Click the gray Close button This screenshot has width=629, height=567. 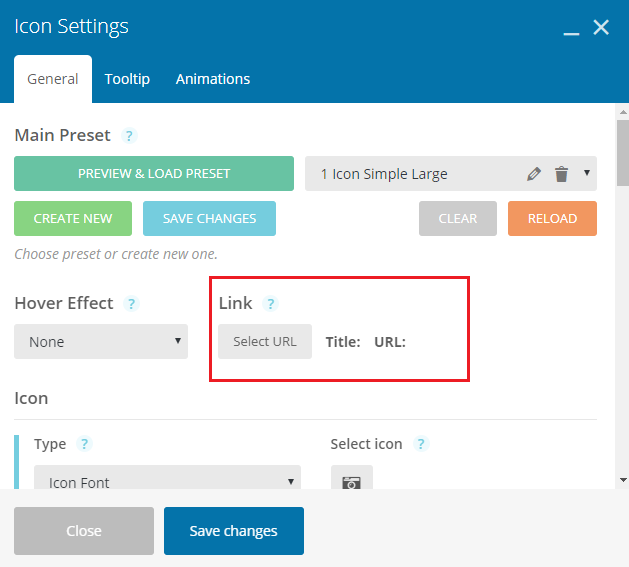click(84, 531)
